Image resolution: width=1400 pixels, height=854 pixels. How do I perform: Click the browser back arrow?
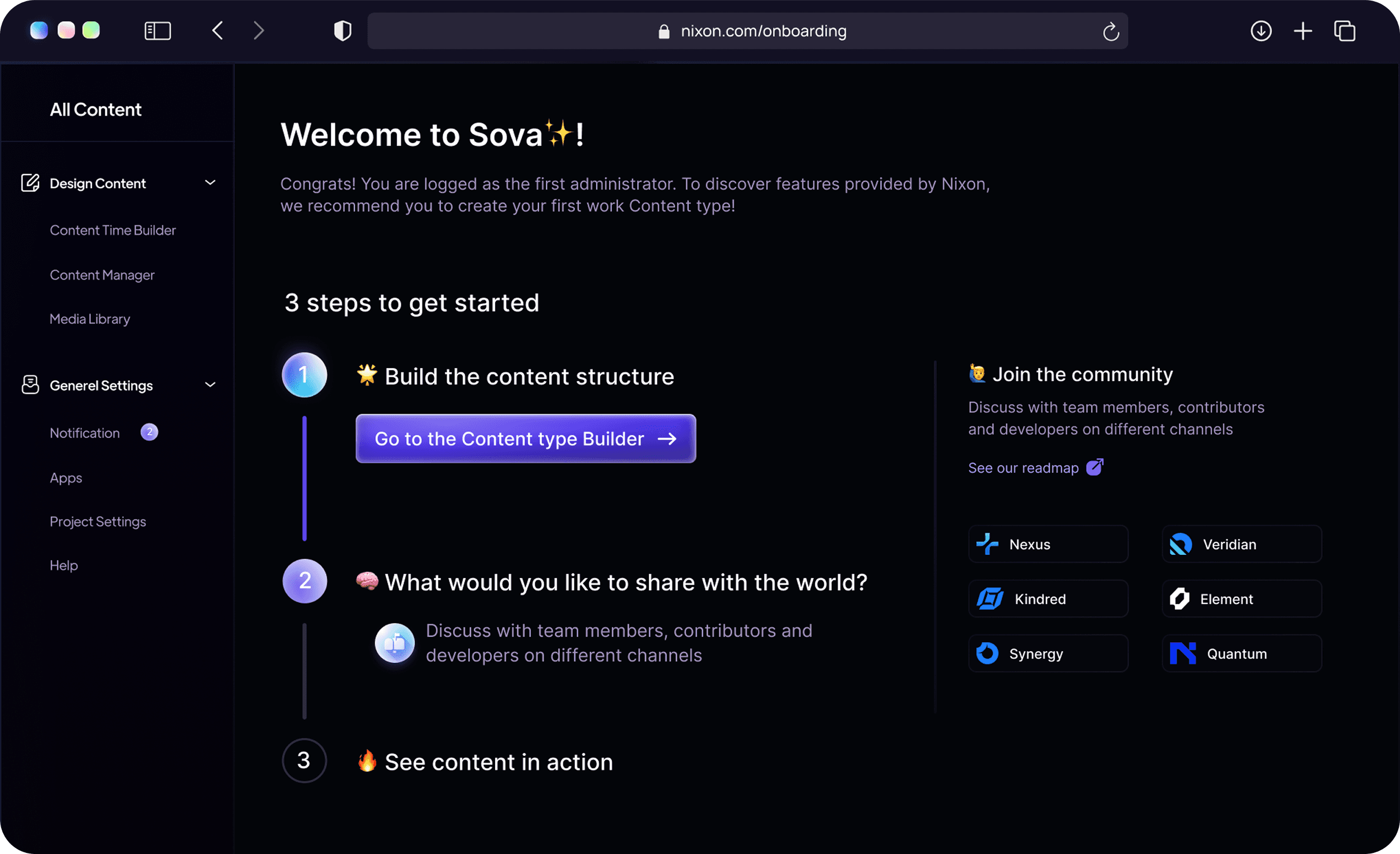pos(218,31)
